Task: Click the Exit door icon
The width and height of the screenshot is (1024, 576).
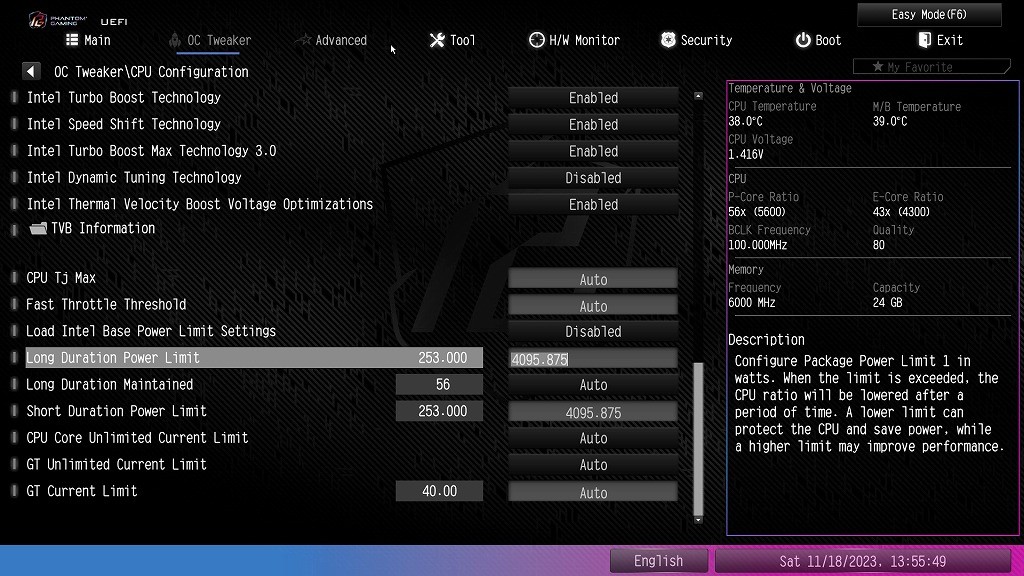Action: point(924,40)
